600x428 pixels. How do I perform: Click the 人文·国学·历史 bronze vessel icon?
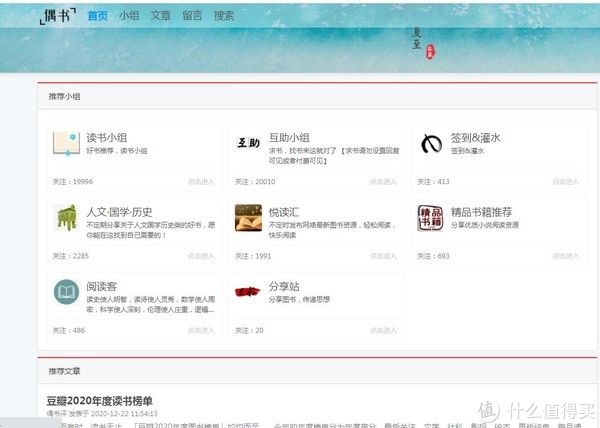67,218
